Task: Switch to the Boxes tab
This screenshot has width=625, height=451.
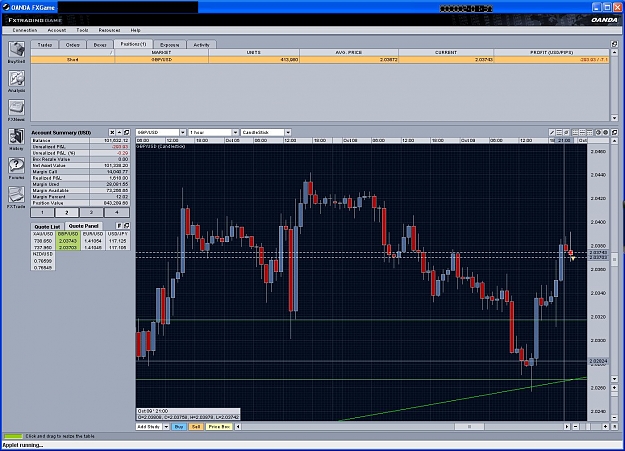Action: 100,45
